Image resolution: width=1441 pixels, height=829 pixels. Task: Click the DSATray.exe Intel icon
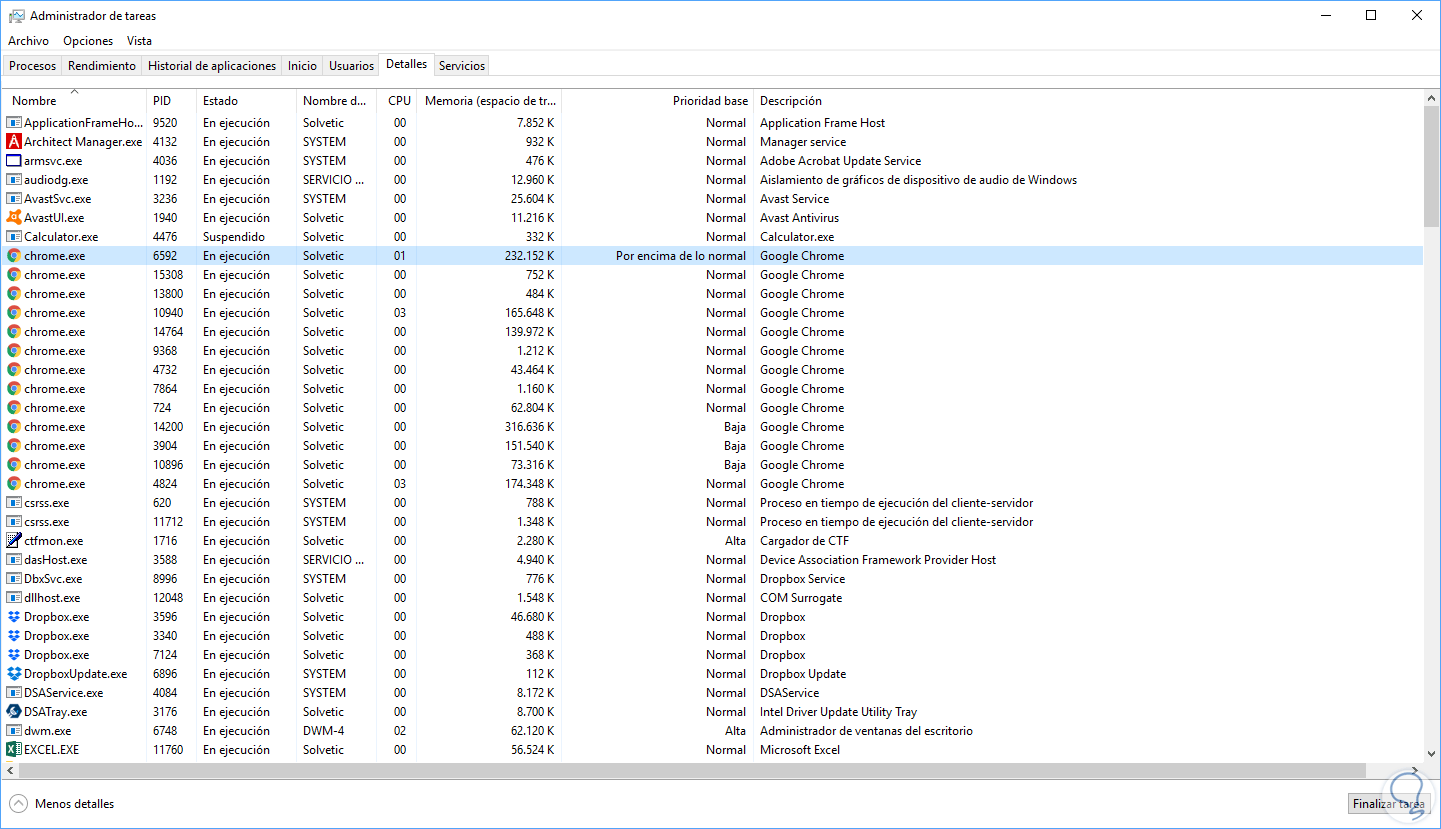14,712
